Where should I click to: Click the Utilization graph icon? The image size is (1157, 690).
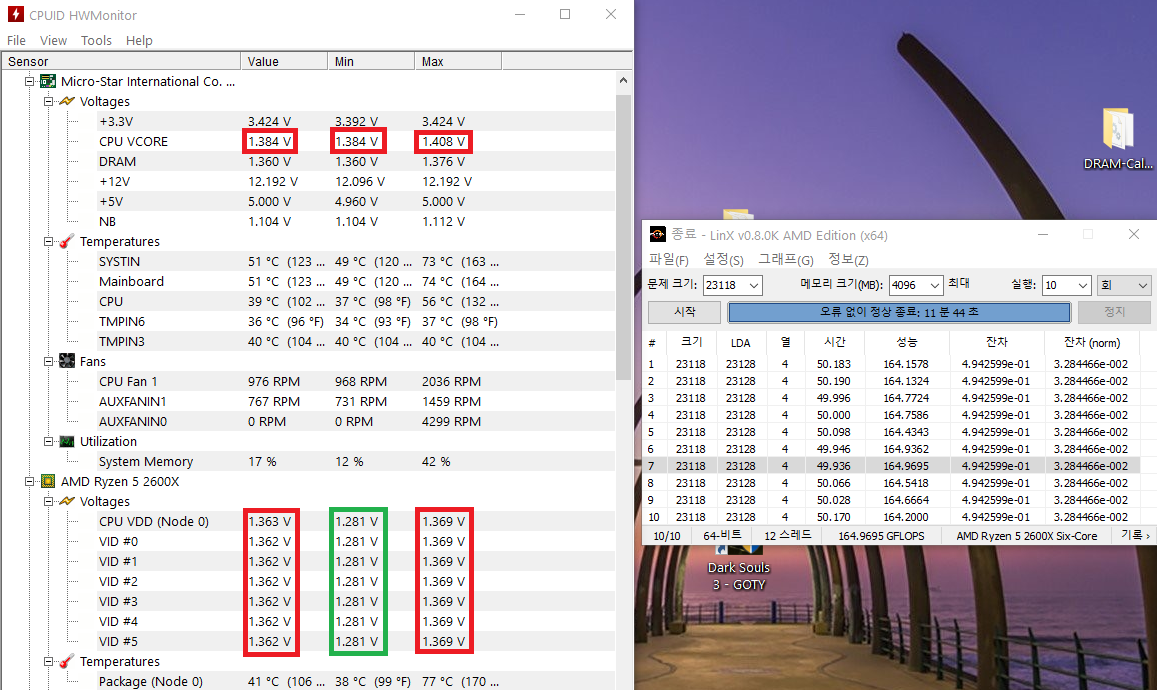coord(67,441)
